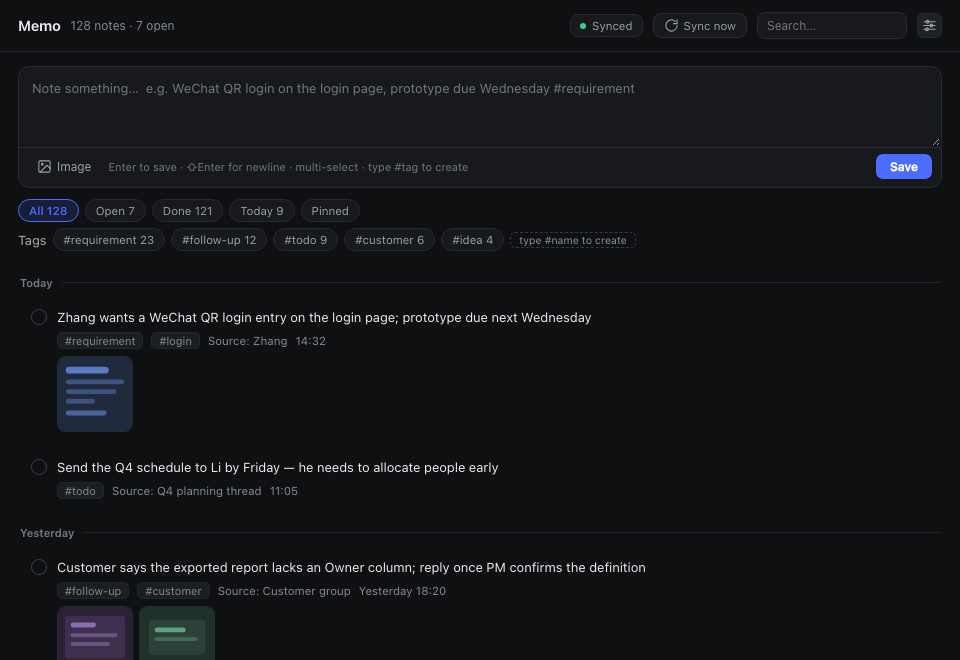The height and width of the screenshot is (660, 960).
Task: Attach an Image to the note
Action: pos(64,167)
